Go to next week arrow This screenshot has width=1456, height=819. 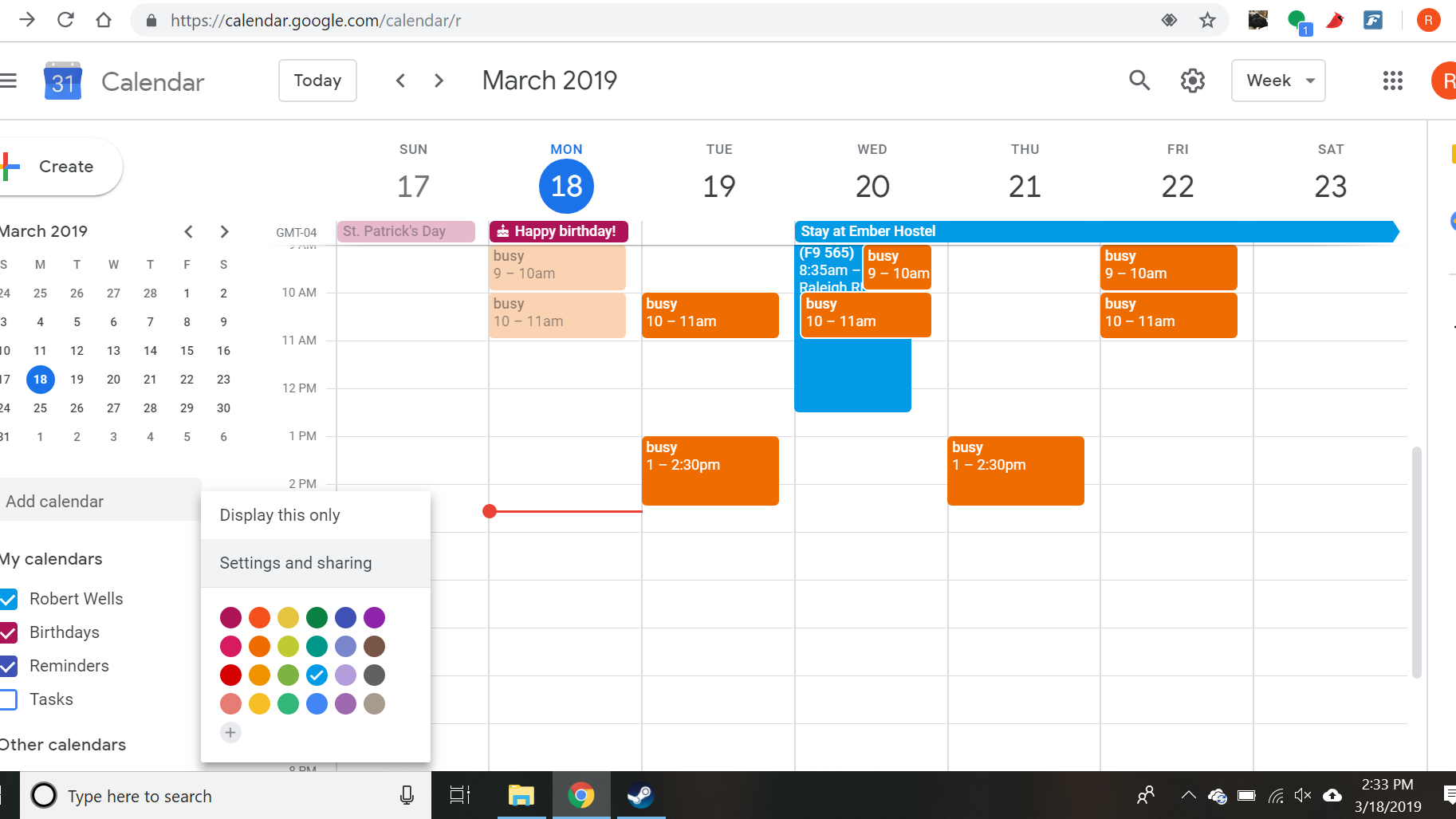tap(439, 81)
